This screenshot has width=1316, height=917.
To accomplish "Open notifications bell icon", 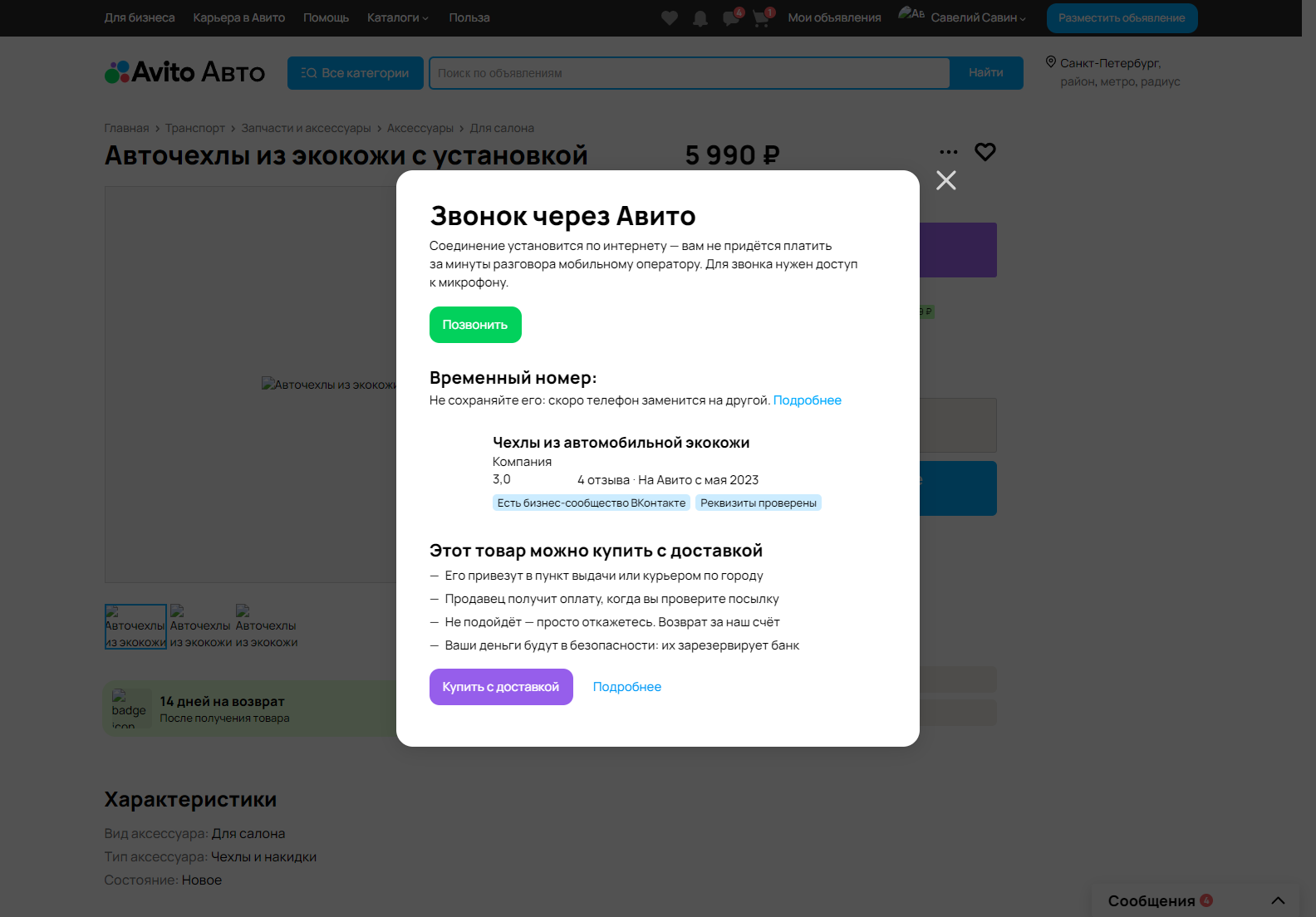I will pyautogui.click(x=700, y=18).
